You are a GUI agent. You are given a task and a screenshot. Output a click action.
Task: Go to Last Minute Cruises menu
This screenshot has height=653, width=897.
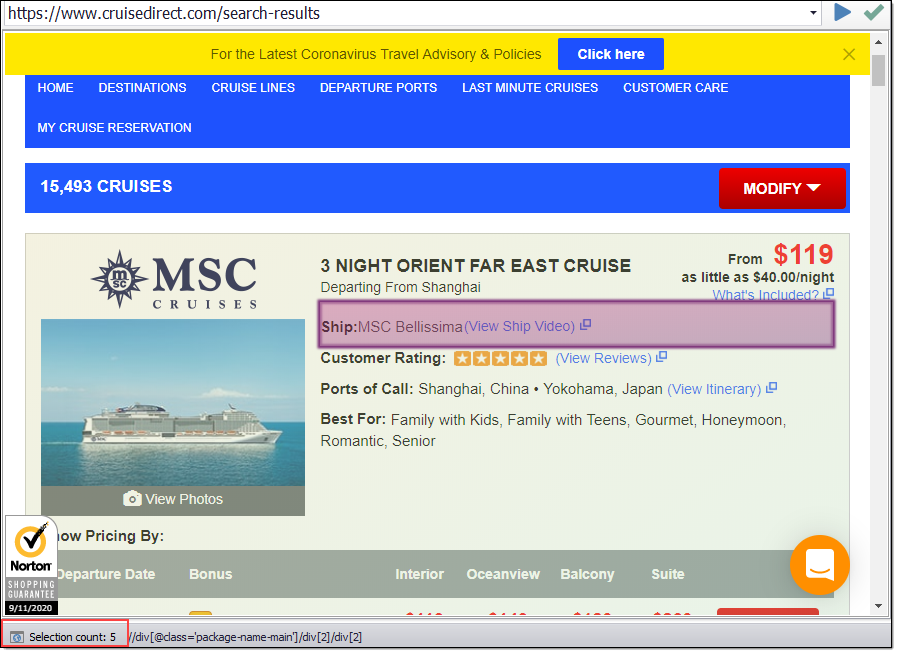coord(530,88)
